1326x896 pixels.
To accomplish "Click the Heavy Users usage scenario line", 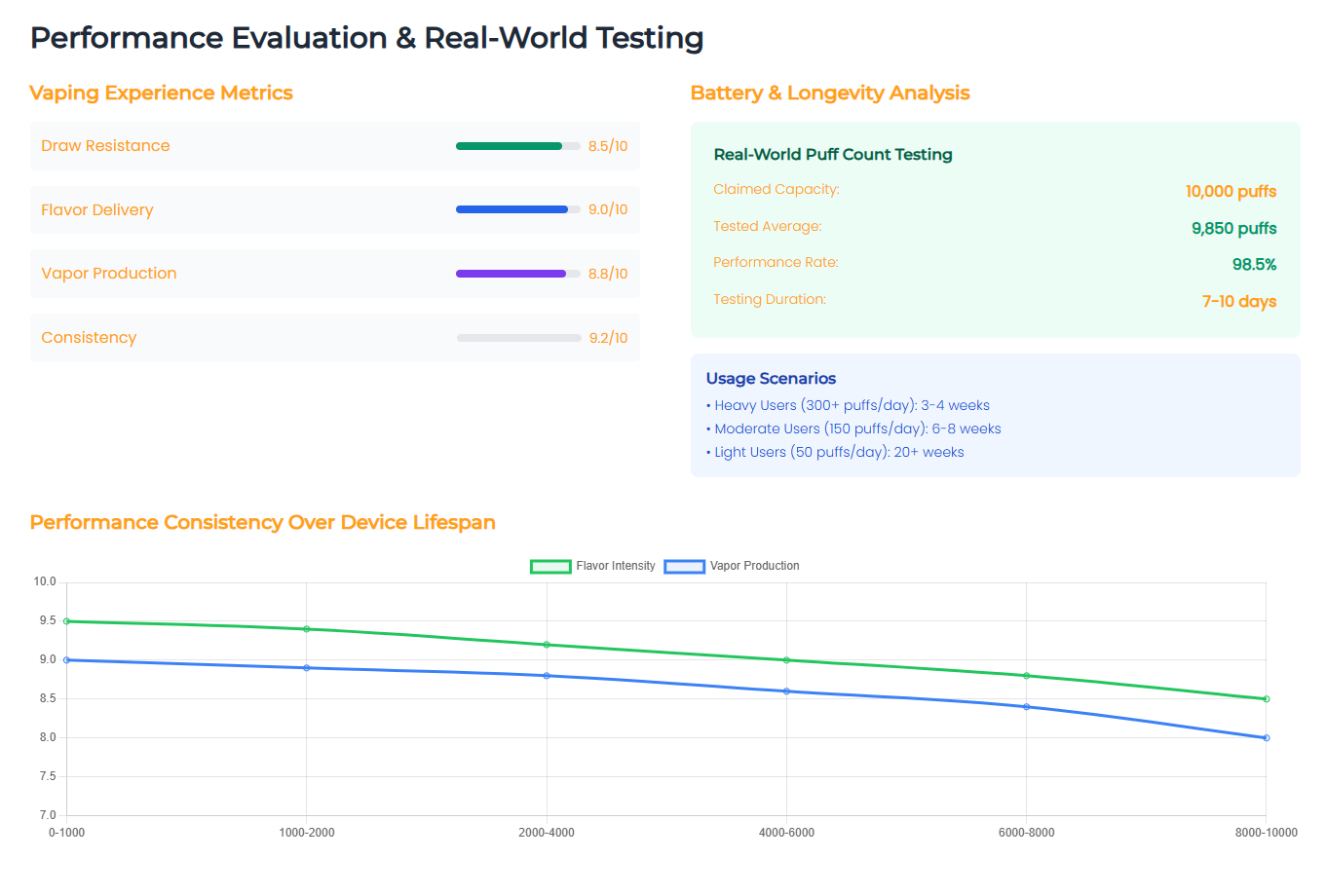I will (848, 405).
